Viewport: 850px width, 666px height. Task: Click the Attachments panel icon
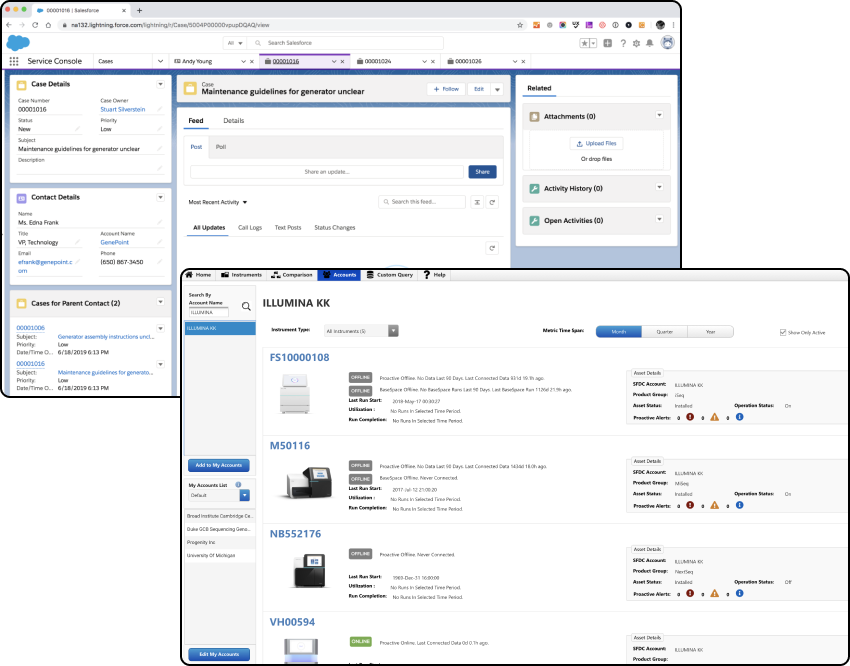[x=534, y=117]
